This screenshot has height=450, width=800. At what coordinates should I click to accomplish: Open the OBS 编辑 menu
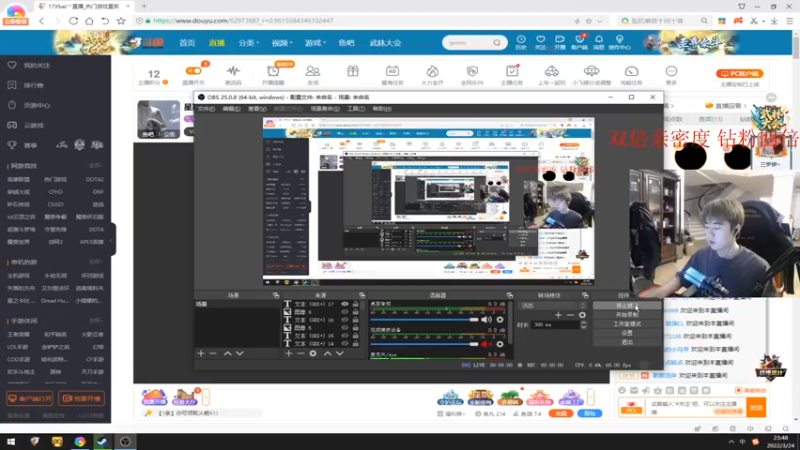coord(231,109)
